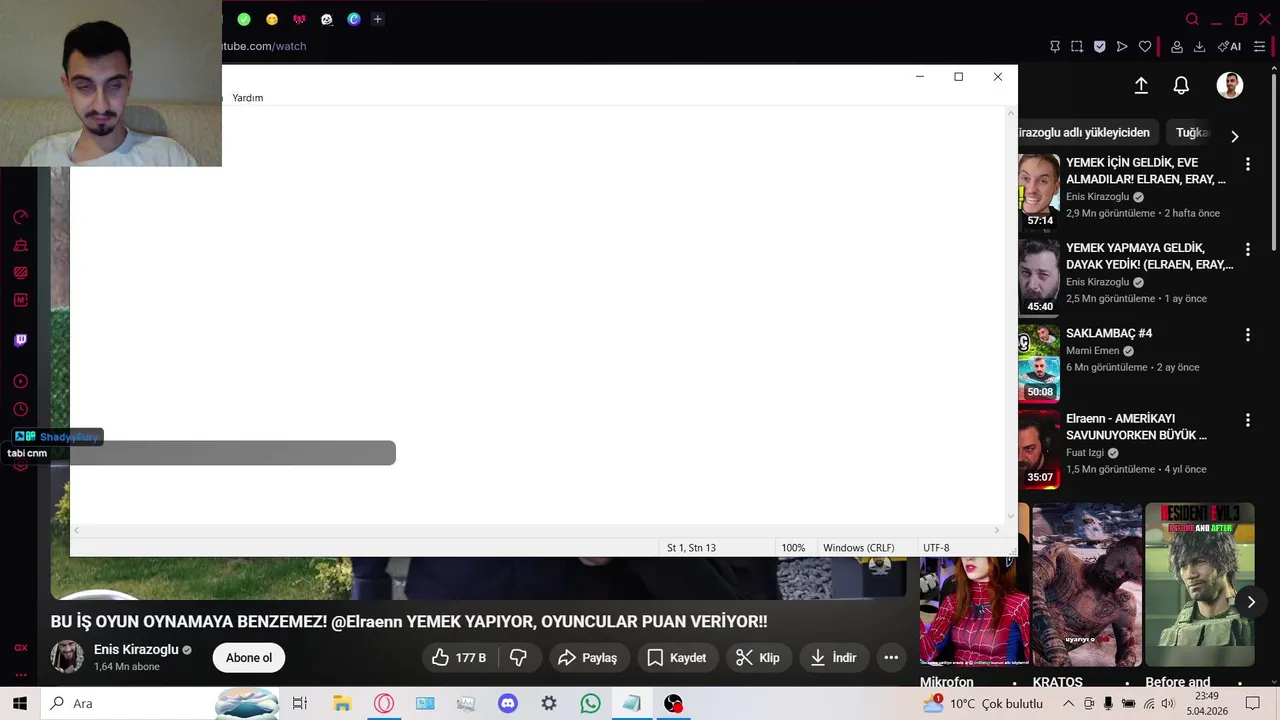Click the red tab search magnifier icon

coord(1192,19)
